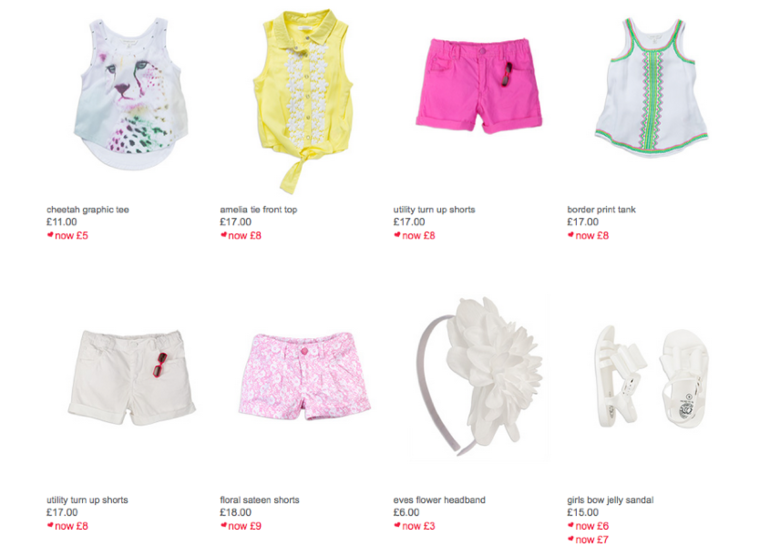Screen dimensions: 770x557
Task: Open the eves flower headband product image
Action: (x=479, y=376)
